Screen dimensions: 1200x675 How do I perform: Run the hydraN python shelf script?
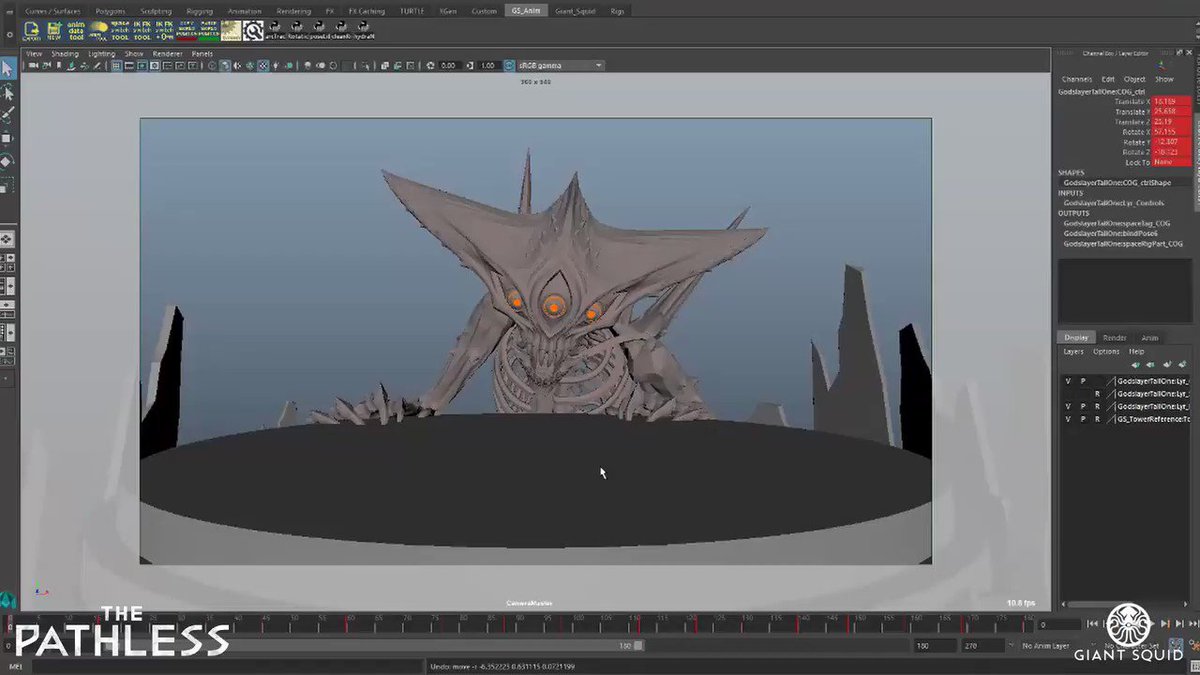tap(364, 30)
